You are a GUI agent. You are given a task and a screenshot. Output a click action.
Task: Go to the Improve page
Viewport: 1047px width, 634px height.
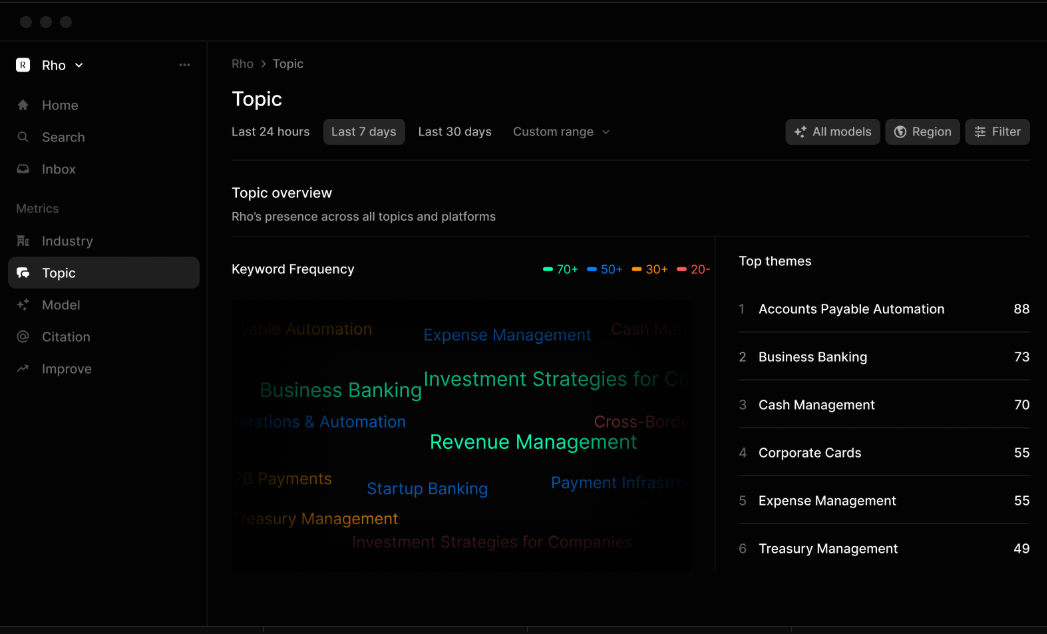point(103,369)
